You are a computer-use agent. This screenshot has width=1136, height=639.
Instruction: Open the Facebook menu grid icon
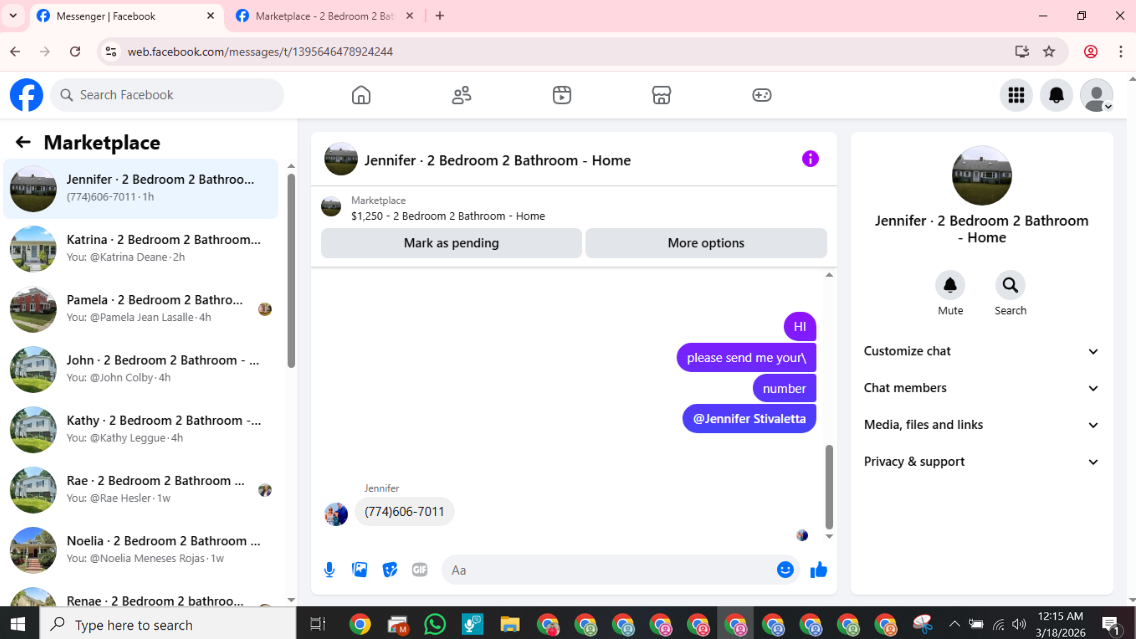point(1016,95)
